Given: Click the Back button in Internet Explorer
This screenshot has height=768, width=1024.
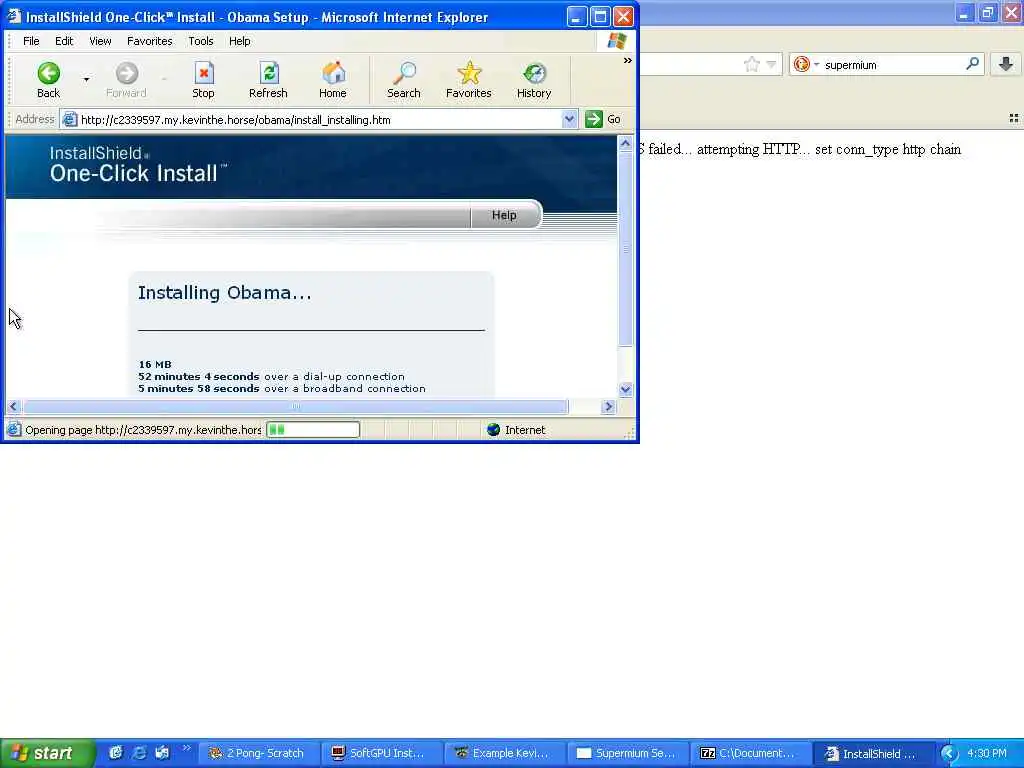Looking at the screenshot, I should click(48, 80).
